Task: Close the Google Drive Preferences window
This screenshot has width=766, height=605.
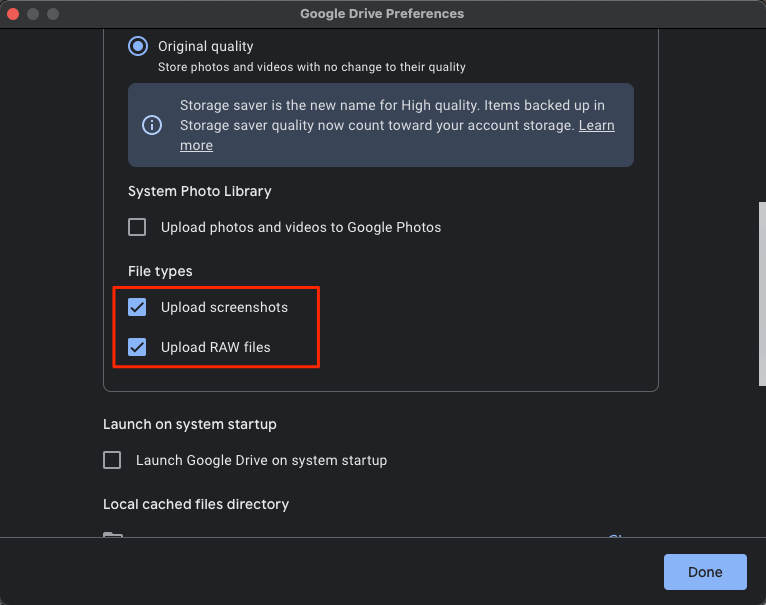Action: pos(13,14)
